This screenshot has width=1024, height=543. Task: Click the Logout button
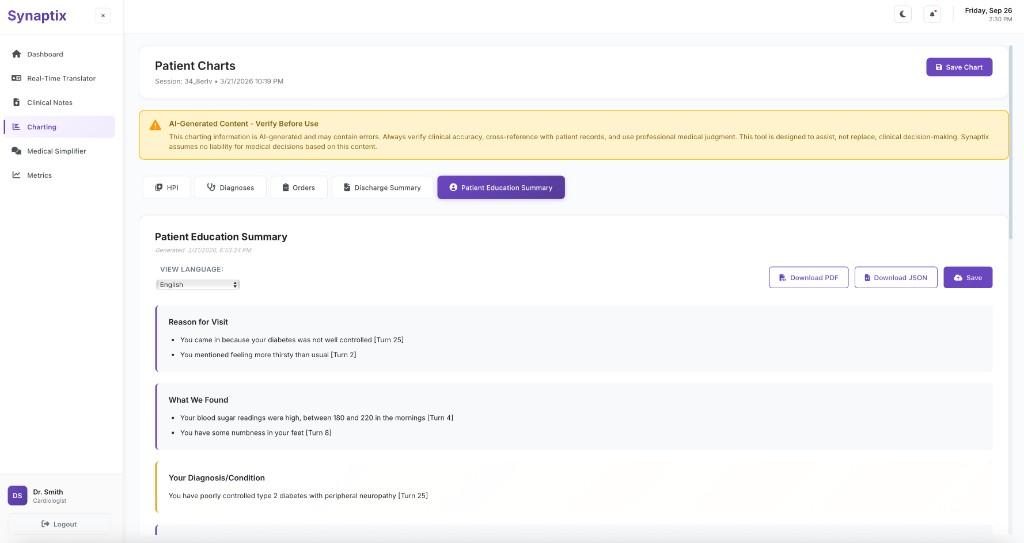coord(59,524)
